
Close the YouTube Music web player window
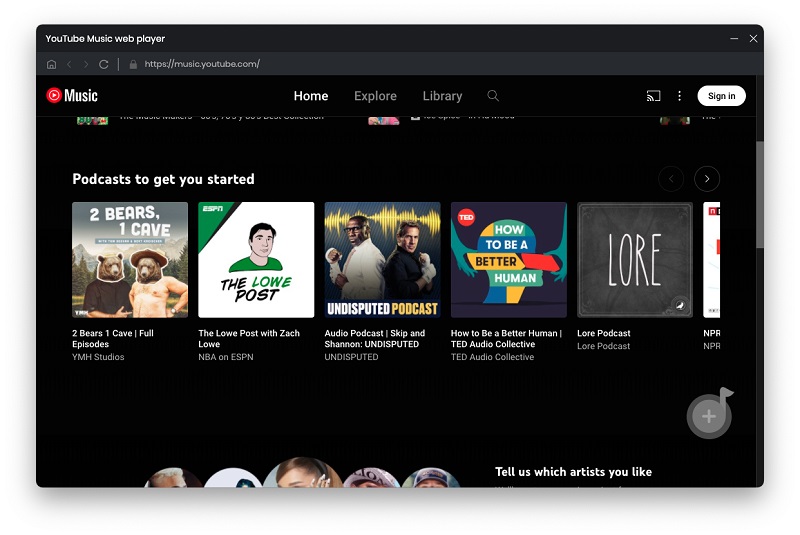pos(753,39)
